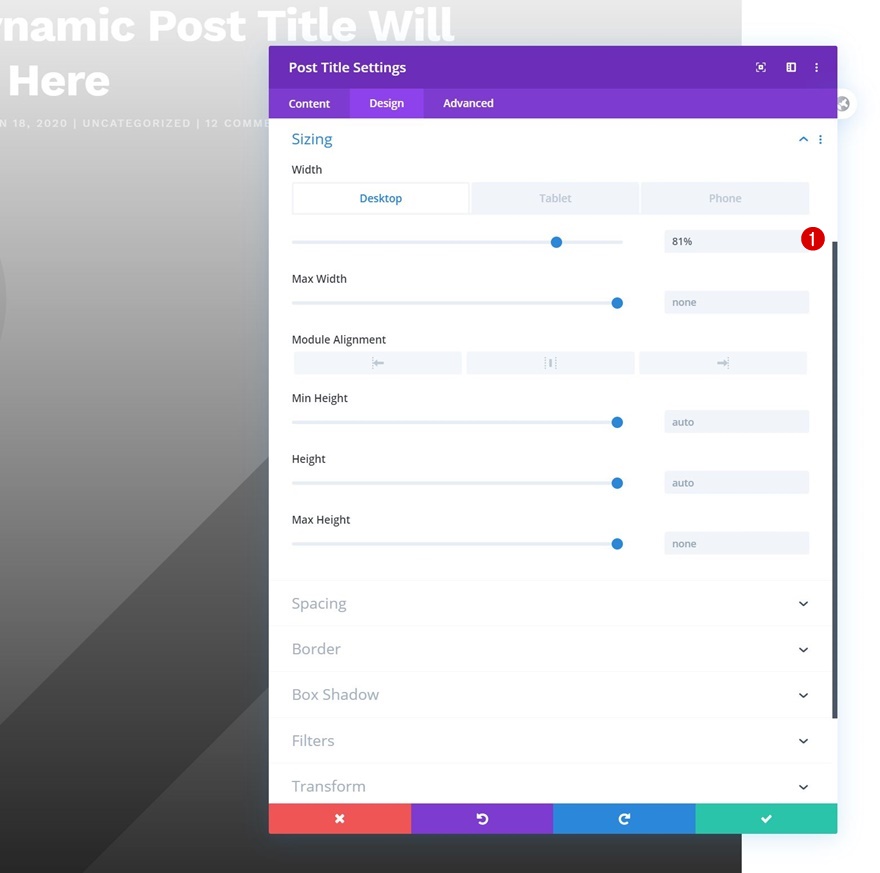Click the Max Height value field
The height and width of the screenshot is (873, 880).
(736, 543)
